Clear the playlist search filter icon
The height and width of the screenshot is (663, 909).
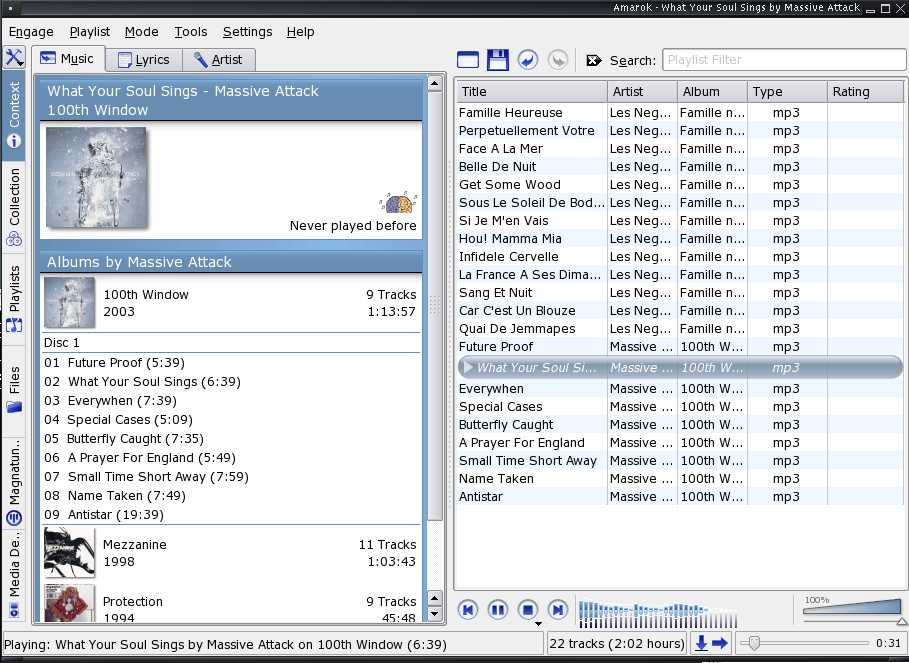(594, 60)
